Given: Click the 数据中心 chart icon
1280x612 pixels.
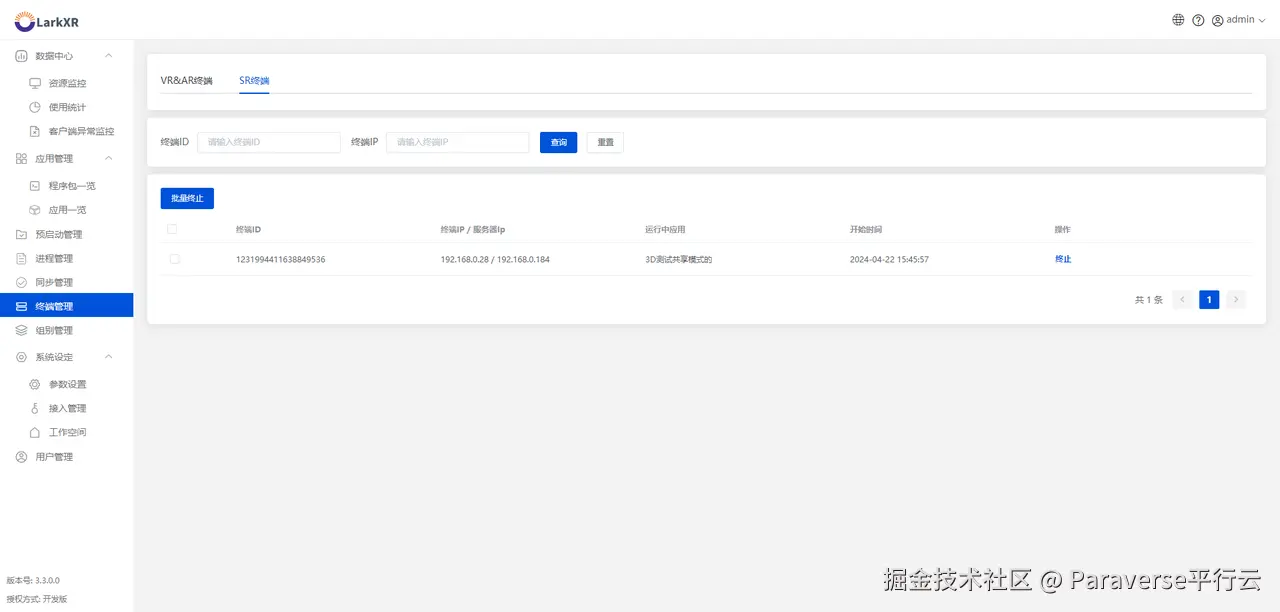Looking at the screenshot, I should (21, 56).
